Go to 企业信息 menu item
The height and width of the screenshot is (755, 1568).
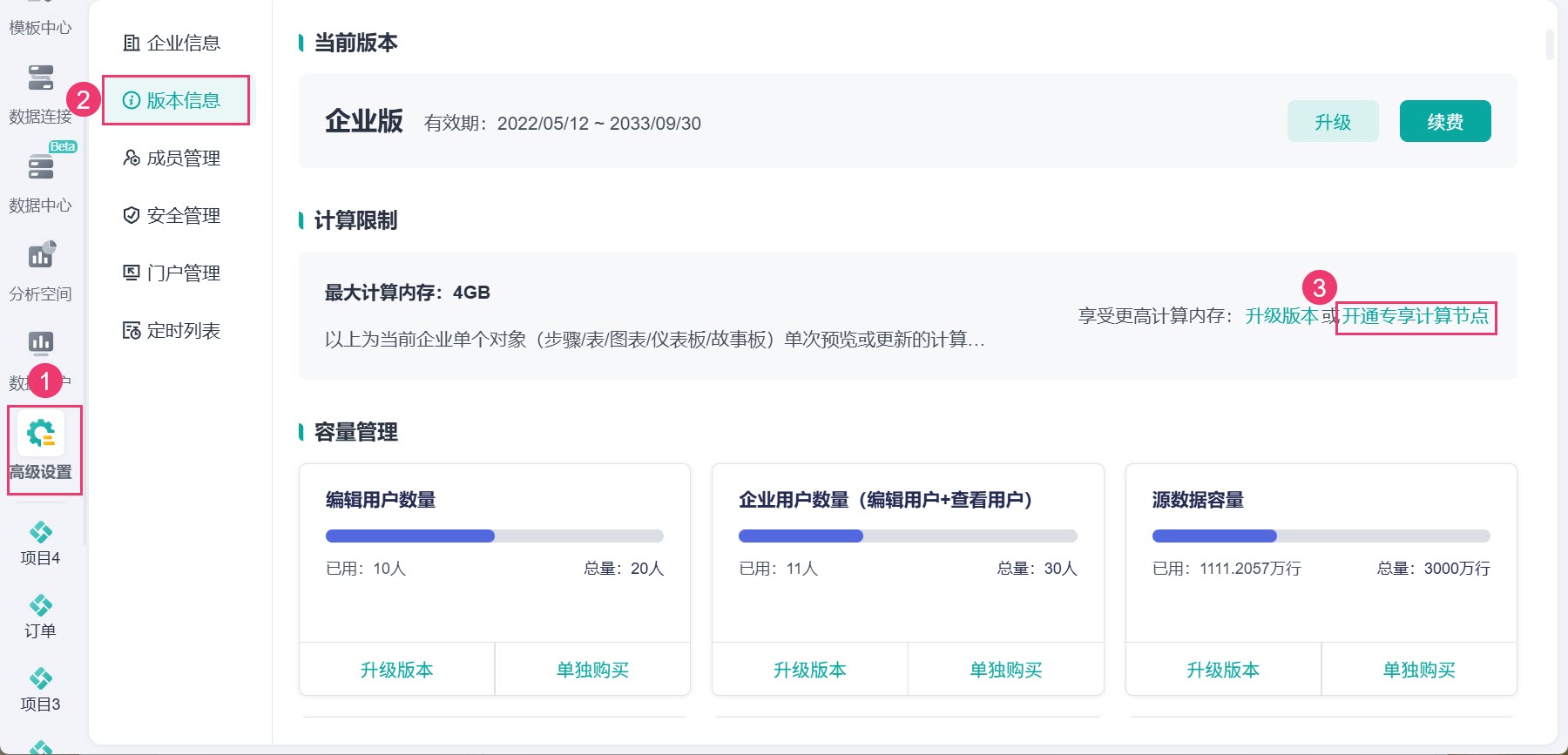point(172,43)
